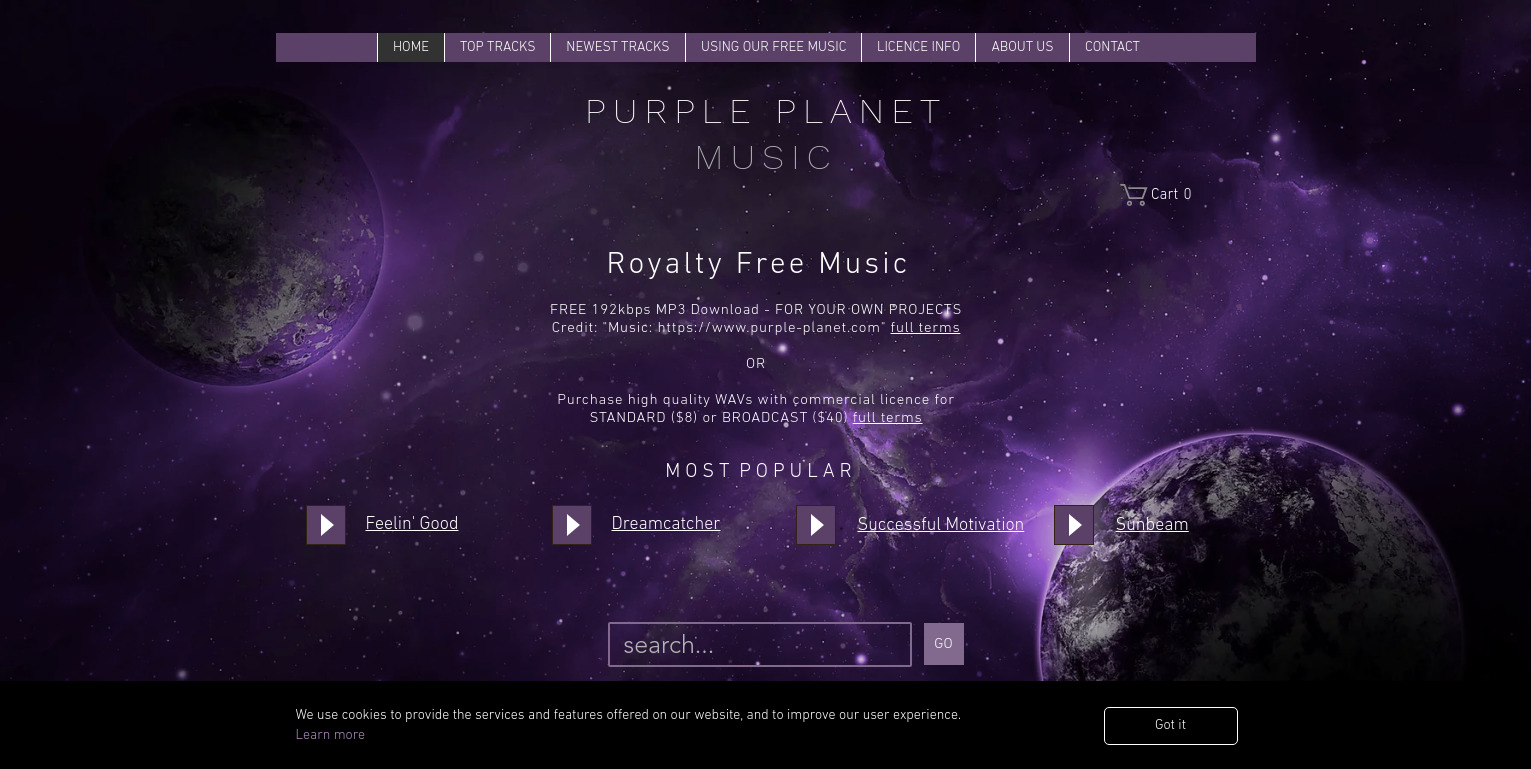Screen dimensions: 1531x769
Task: Open full terms link after BROADCAST ($40)
Action: pyautogui.click(x=887, y=418)
